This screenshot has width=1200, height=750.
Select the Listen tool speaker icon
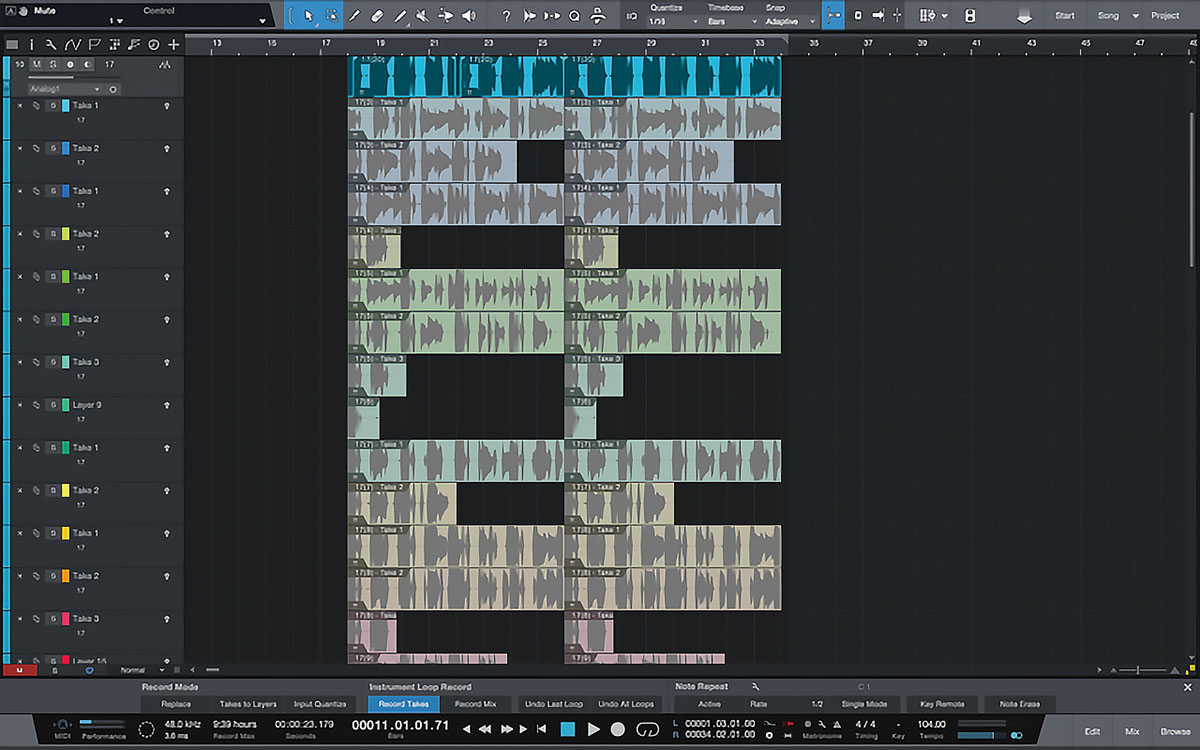468,16
